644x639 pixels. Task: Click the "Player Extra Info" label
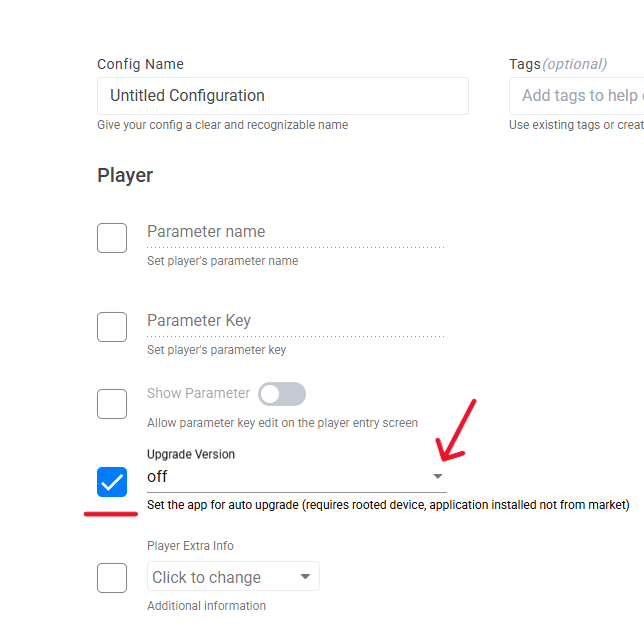pyautogui.click(x=190, y=546)
